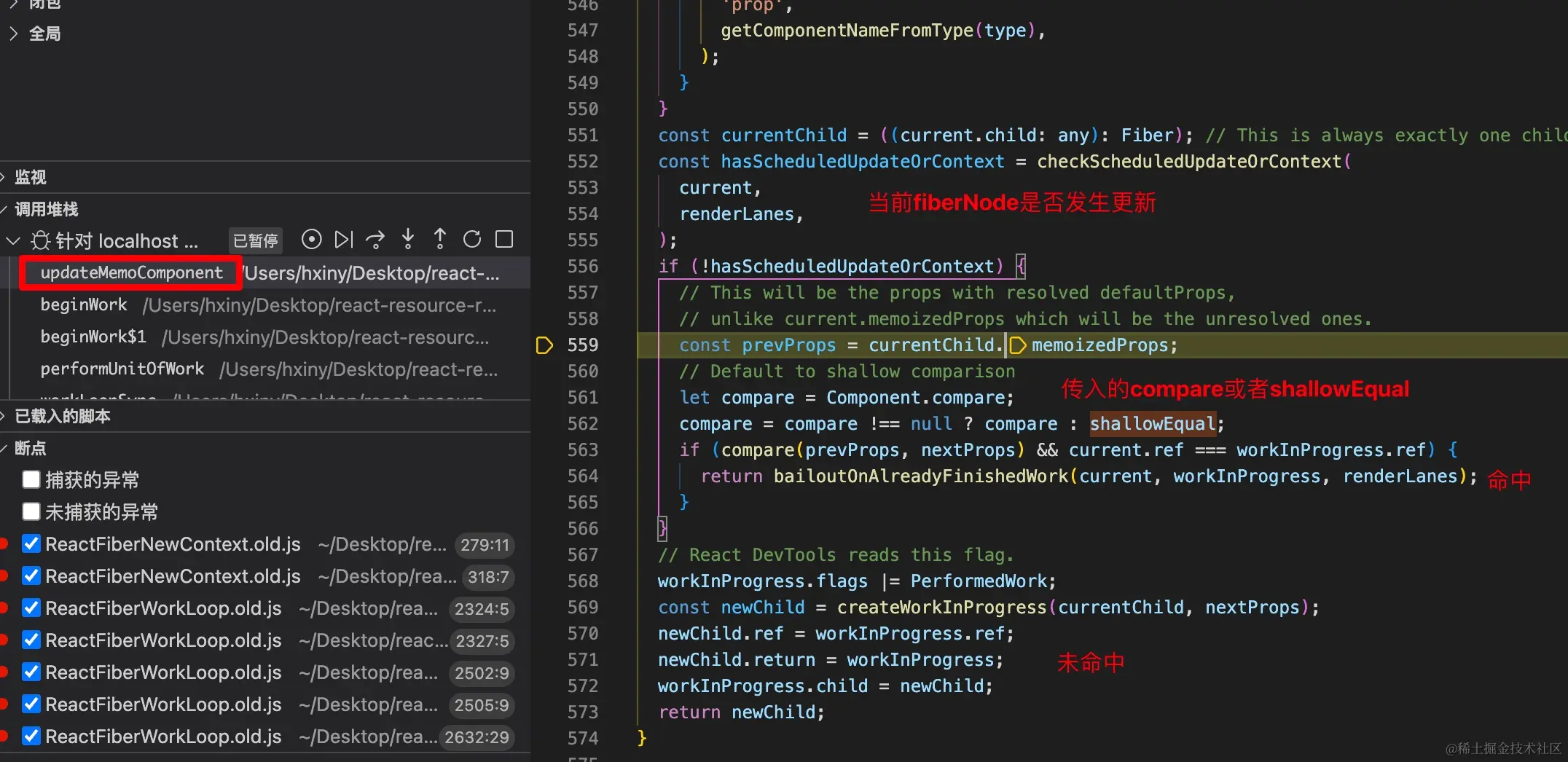The height and width of the screenshot is (762, 1568).
Task: Select the beginWork$1 stack frame
Action: [x=265, y=337]
